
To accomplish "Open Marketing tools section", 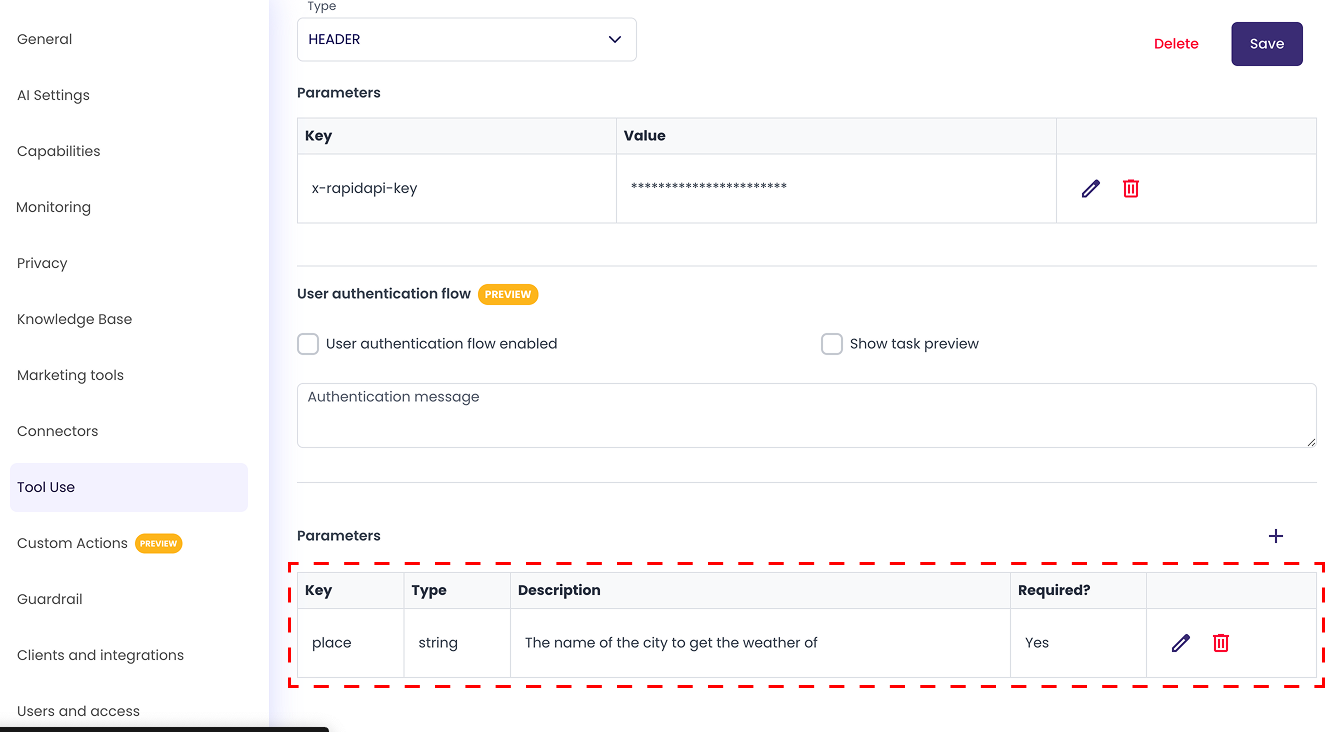I will click(x=71, y=375).
